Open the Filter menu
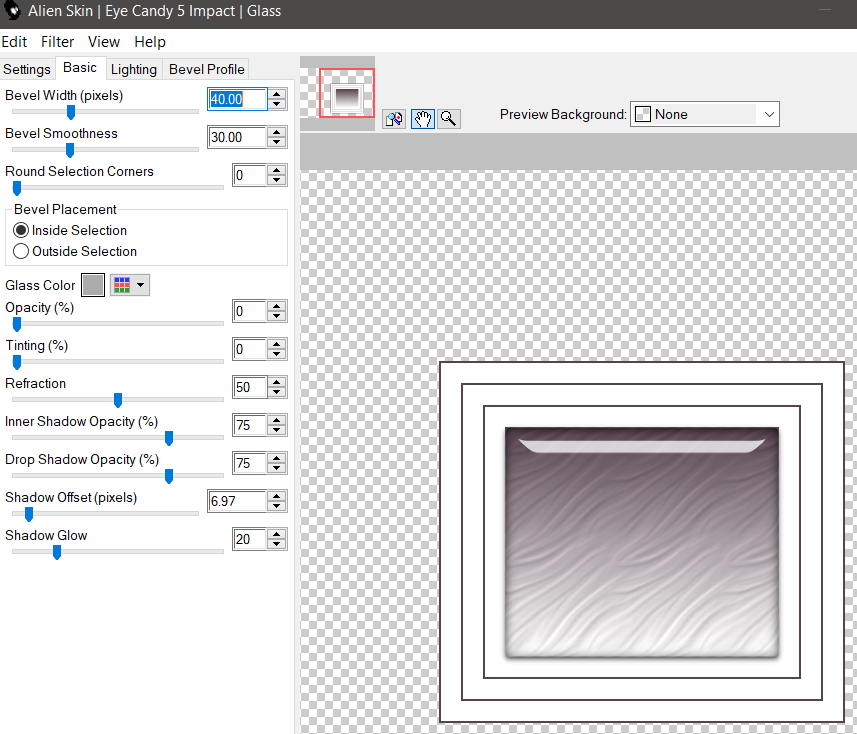Screen dimensions: 857x734 [x=57, y=42]
